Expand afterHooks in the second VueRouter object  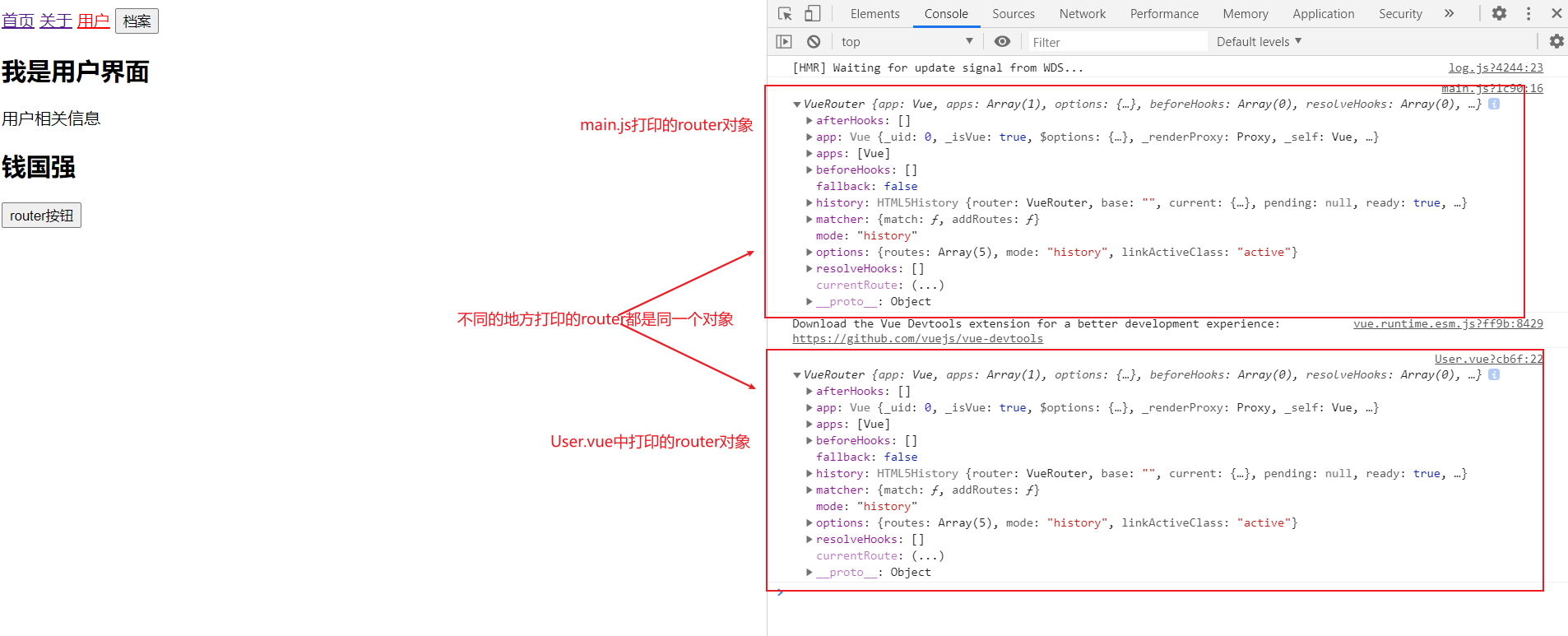pyautogui.click(x=810, y=392)
